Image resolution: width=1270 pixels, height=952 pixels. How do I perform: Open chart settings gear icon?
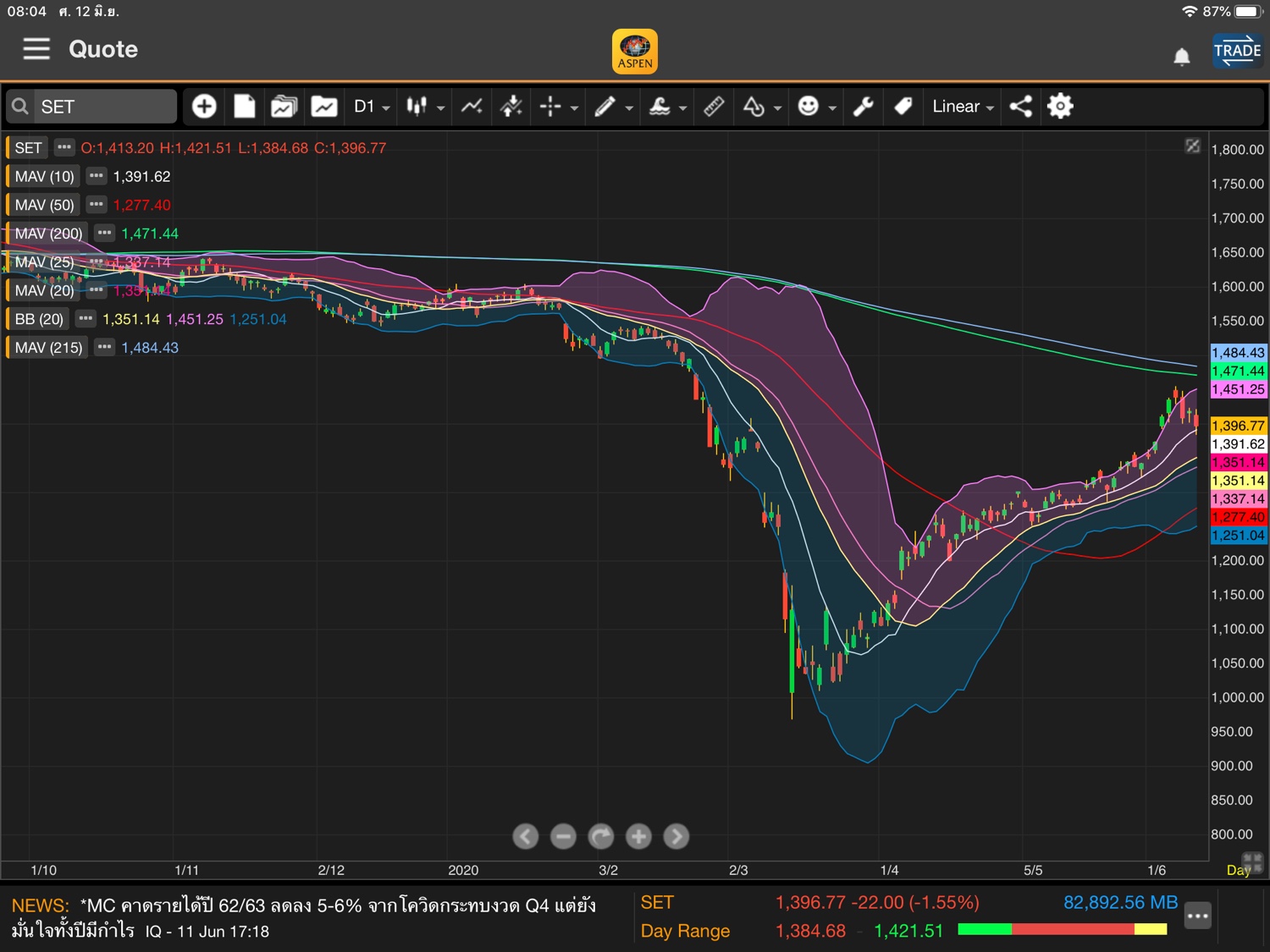point(1060,107)
